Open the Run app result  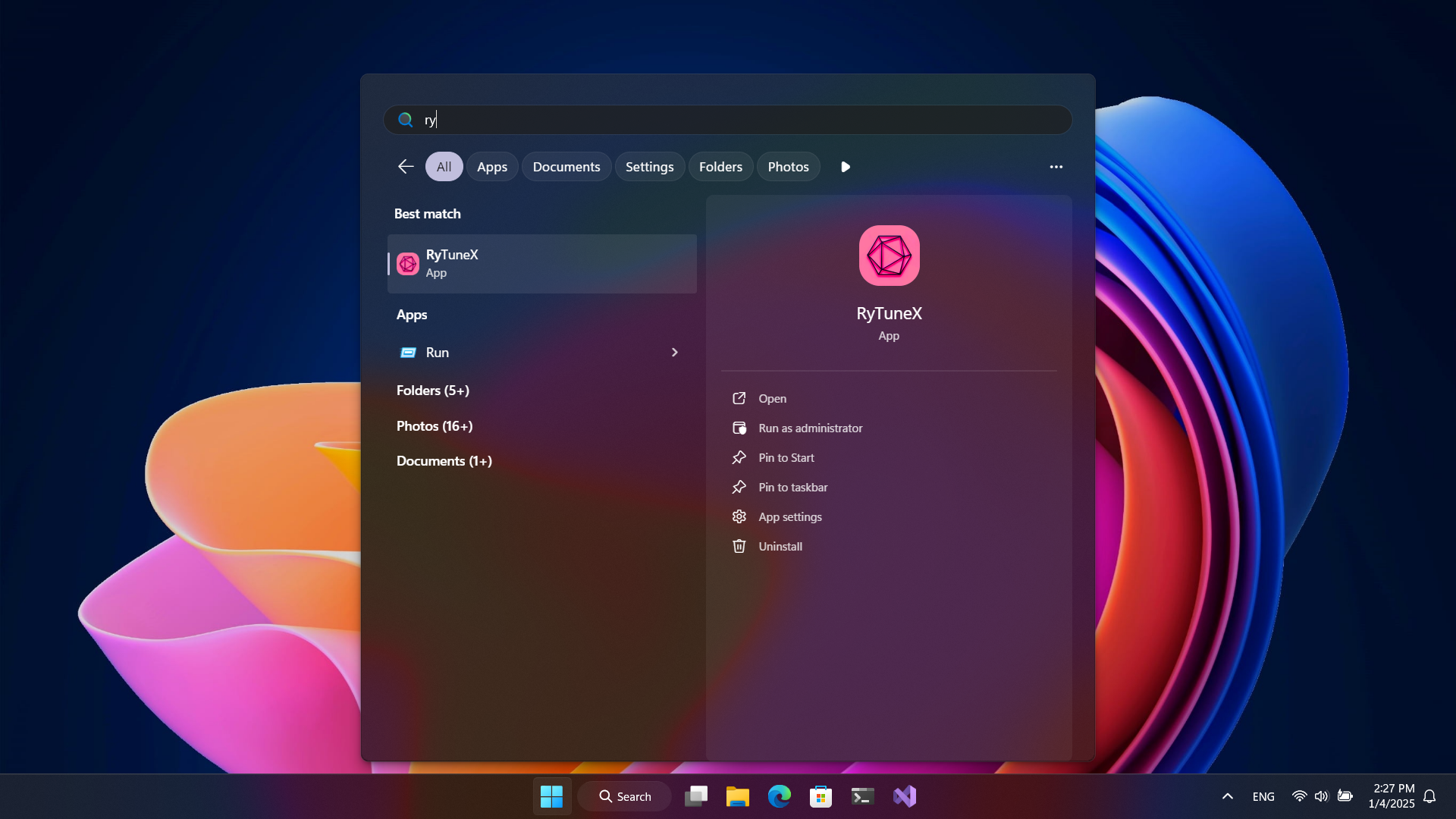coord(542,353)
